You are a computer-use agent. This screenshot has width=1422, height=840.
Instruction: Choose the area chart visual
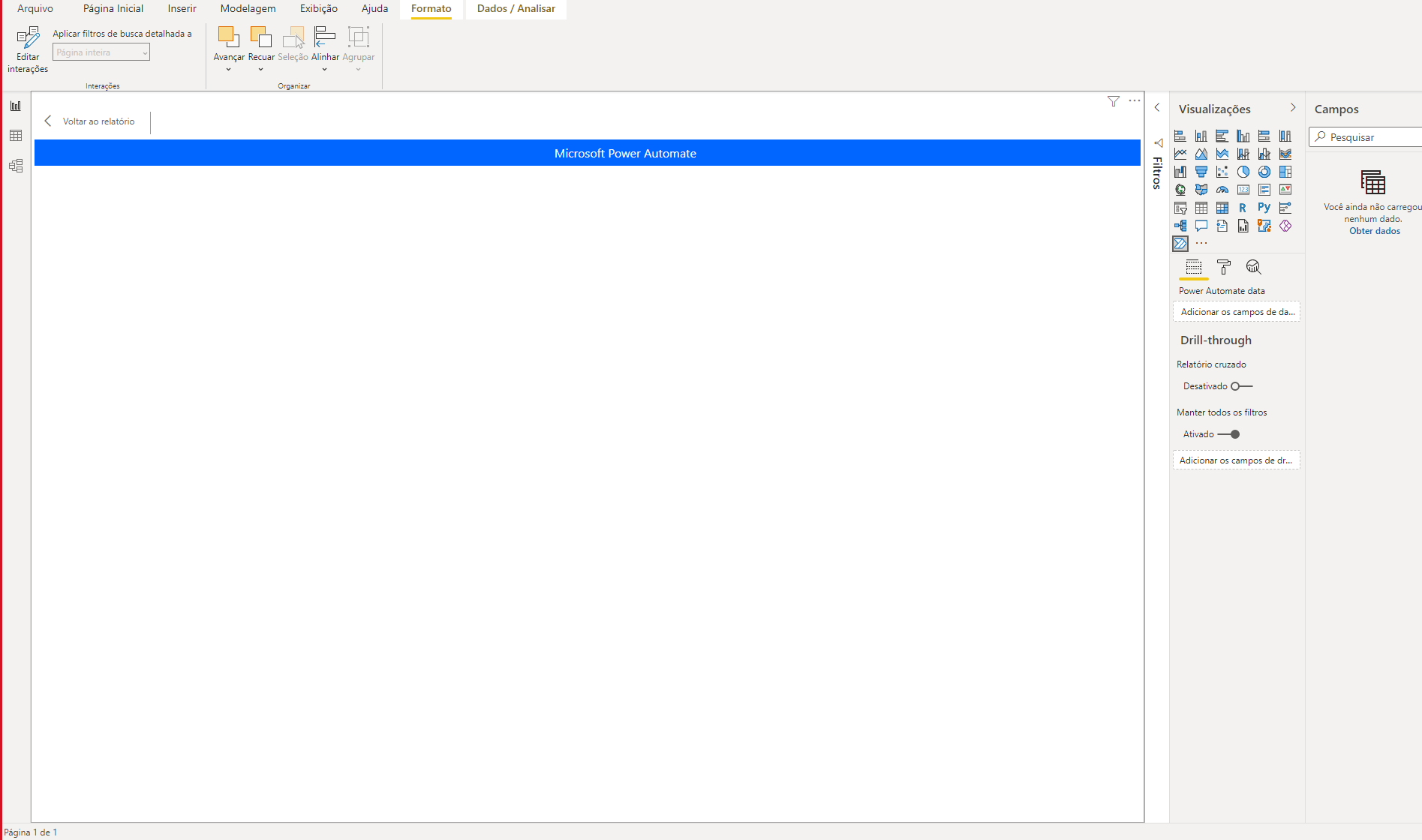click(x=1201, y=154)
